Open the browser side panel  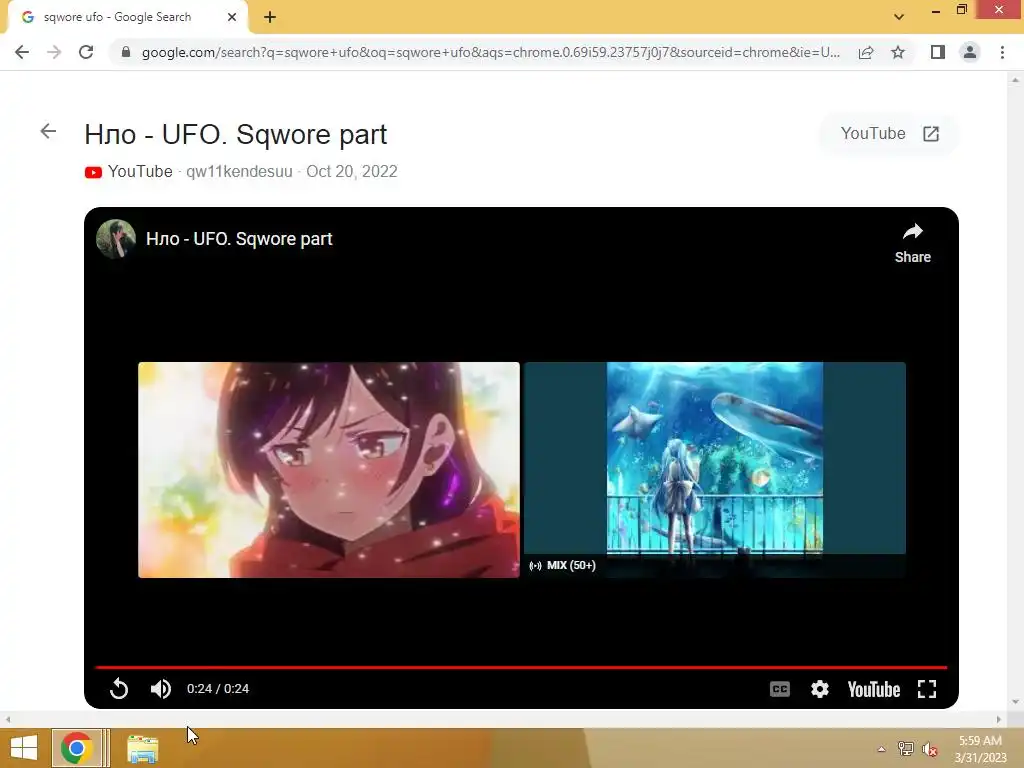pos(938,52)
